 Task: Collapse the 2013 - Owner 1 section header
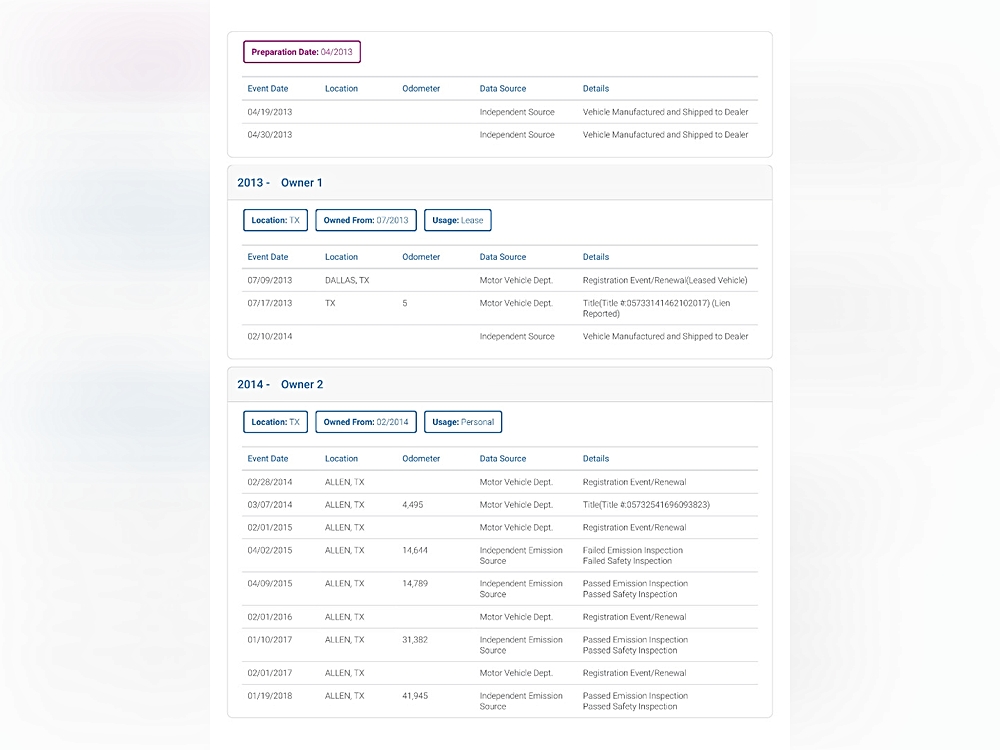coord(499,183)
